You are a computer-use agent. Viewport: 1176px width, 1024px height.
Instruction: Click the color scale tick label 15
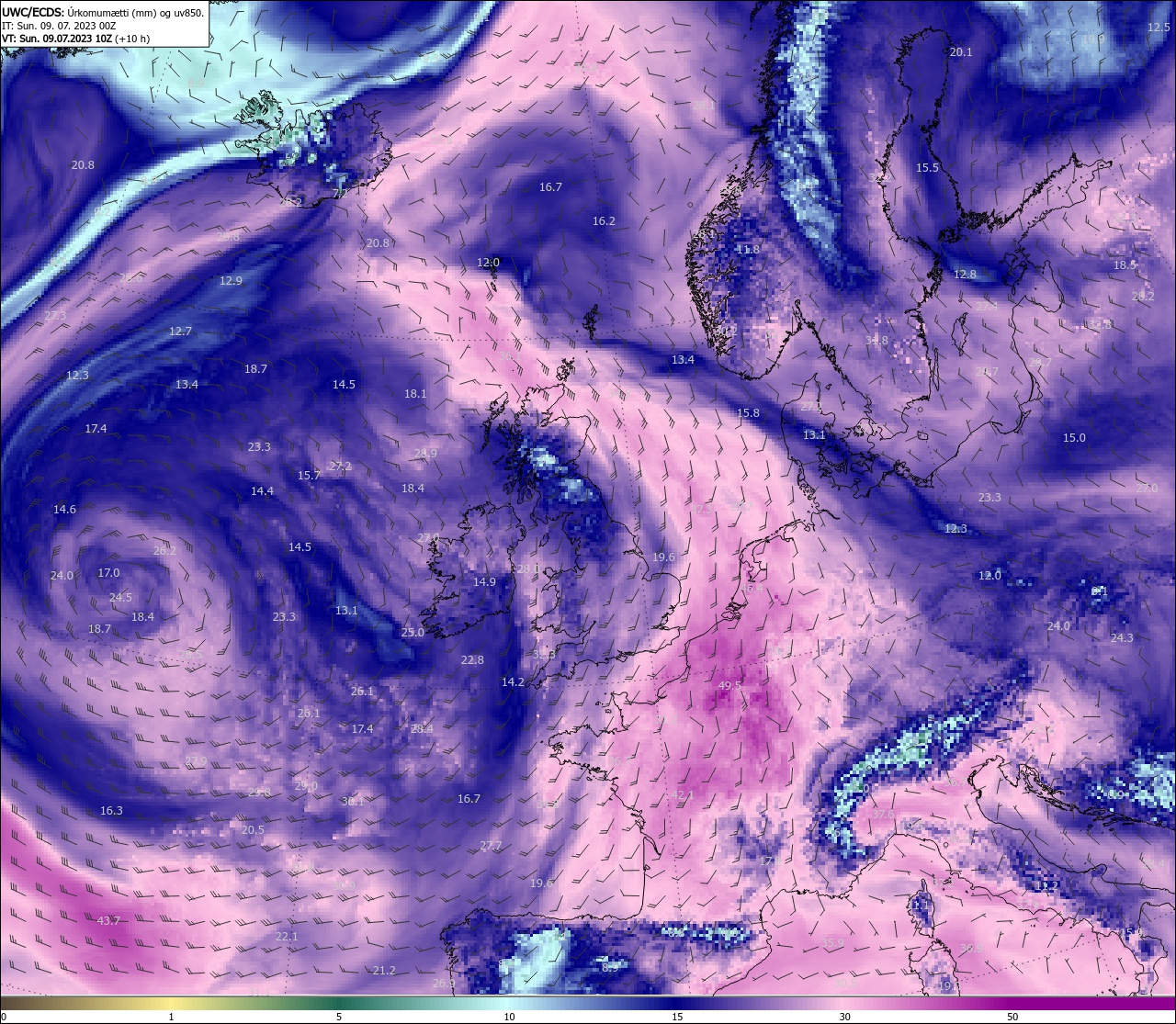(676, 1017)
